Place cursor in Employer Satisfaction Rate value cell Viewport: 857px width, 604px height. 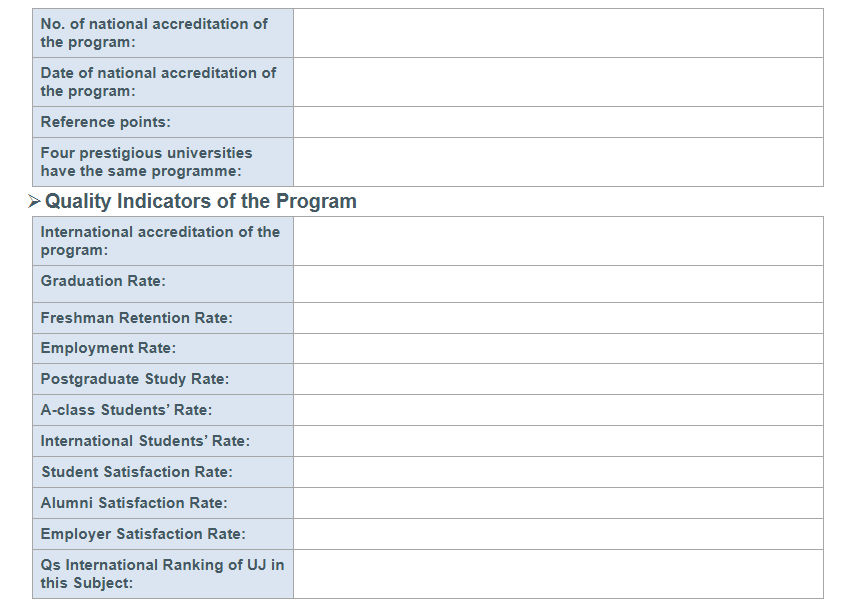[x=558, y=534]
